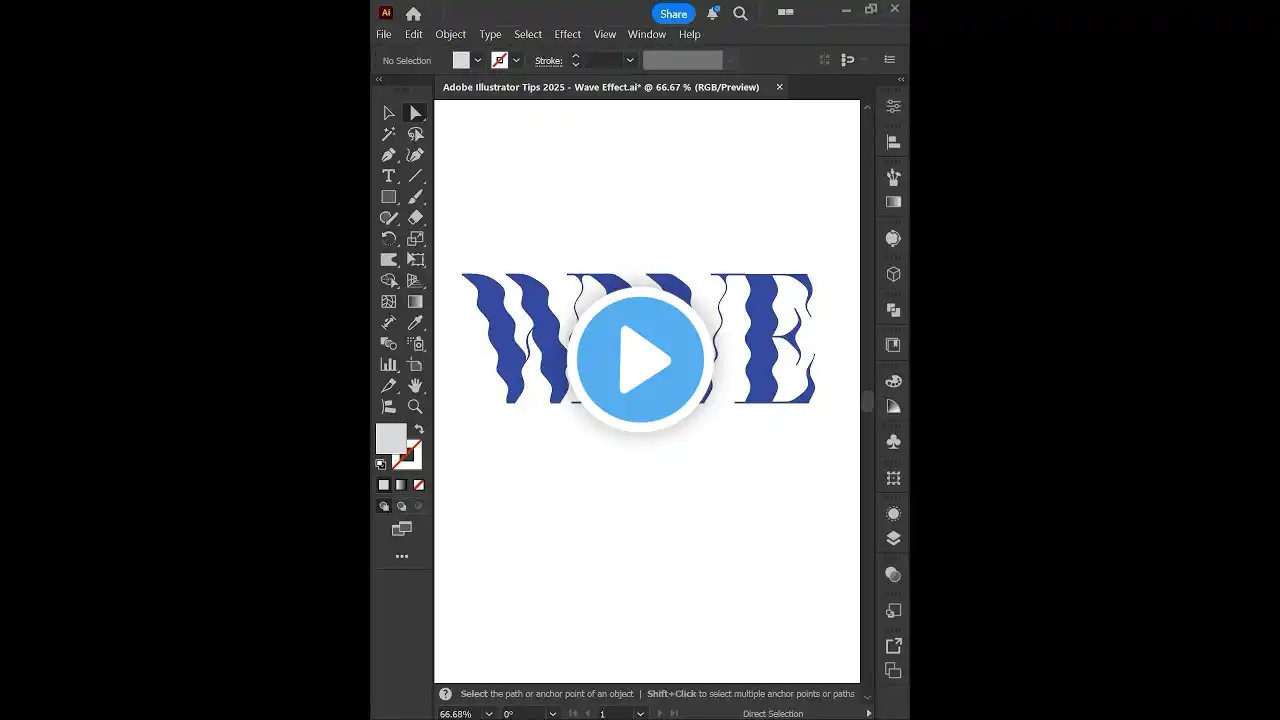Set paint mode to Gradient
The width and height of the screenshot is (1280, 720).
pyautogui.click(x=401, y=485)
